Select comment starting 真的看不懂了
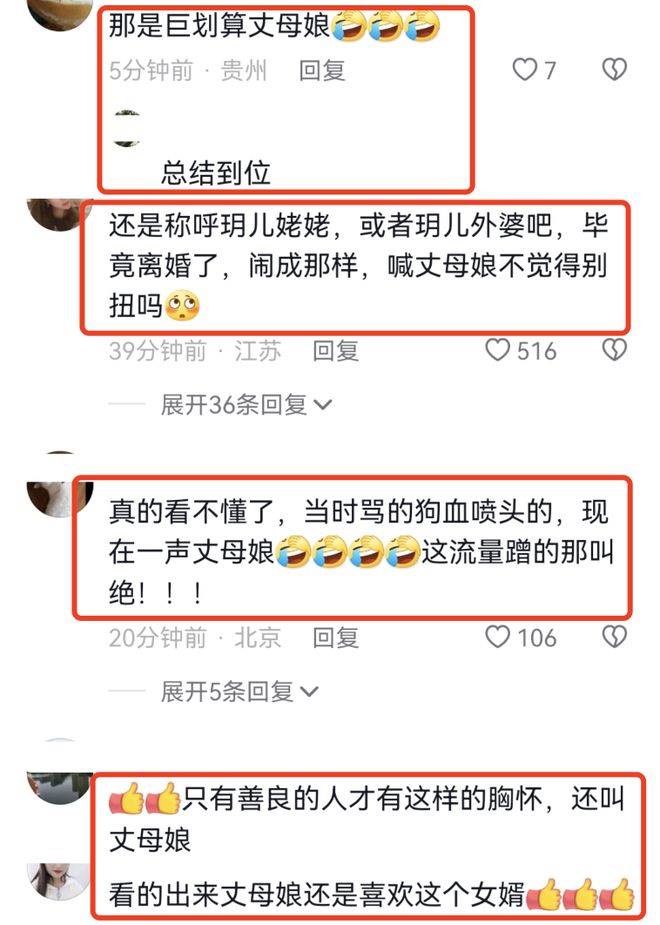Viewport: 660px width, 925px height. pos(360,552)
